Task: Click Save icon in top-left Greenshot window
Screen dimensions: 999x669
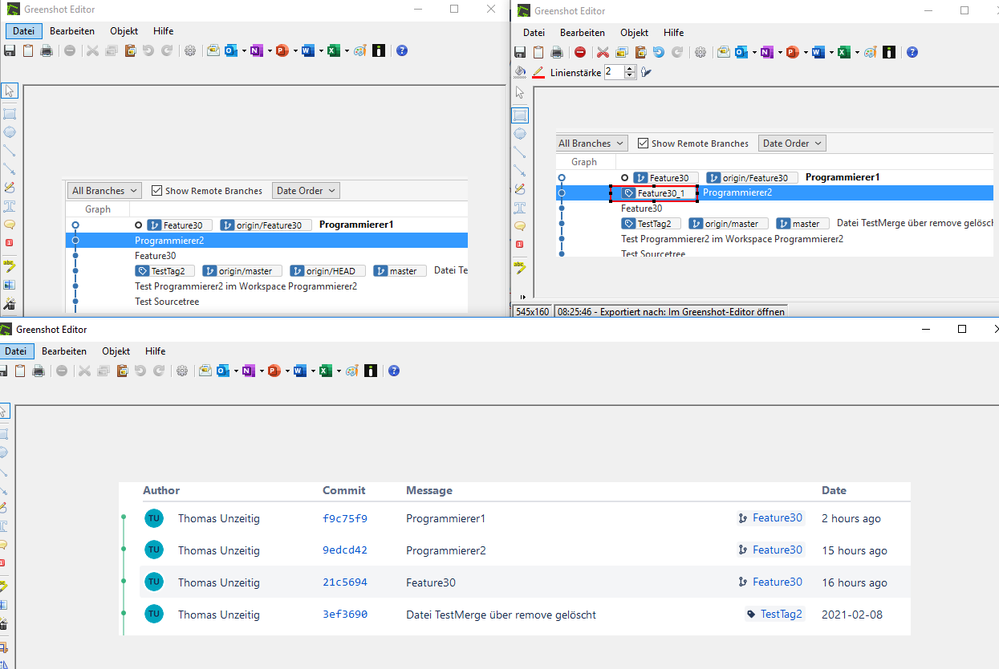Action: pos(10,50)
